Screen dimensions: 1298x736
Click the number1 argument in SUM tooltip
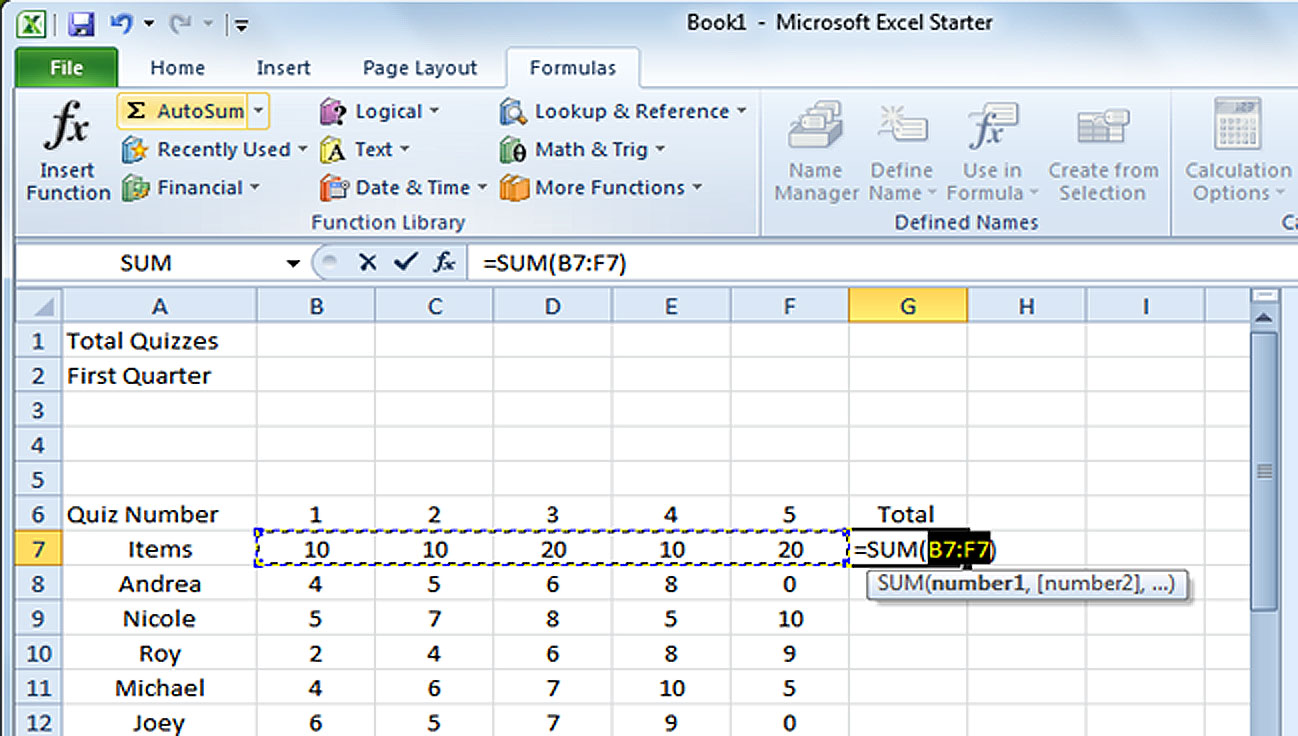[x=976, y=585]
